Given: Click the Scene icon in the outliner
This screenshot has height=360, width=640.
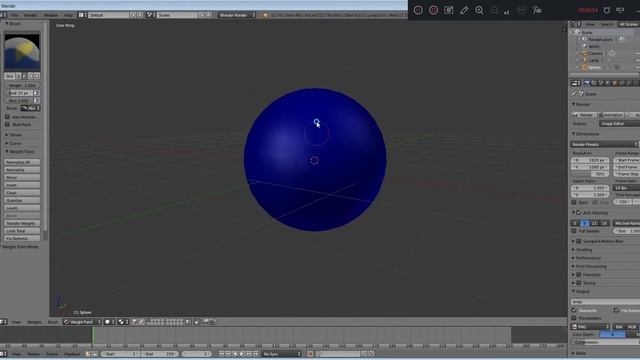Looking at the screenshot, I should [x=578, y=32].
